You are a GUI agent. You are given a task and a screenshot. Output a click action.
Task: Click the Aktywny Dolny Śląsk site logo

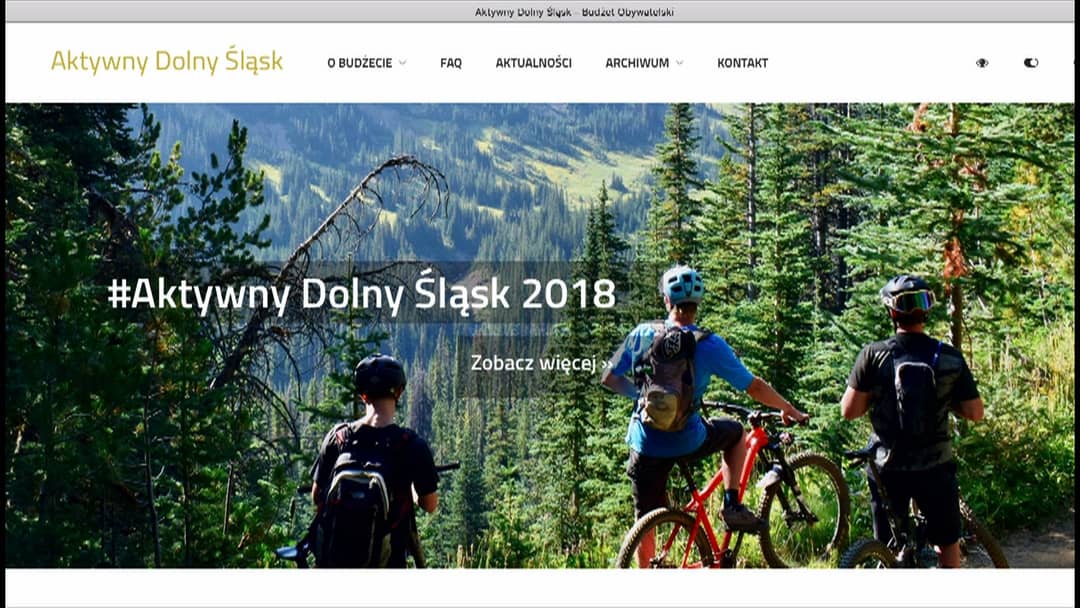[167, 61]
